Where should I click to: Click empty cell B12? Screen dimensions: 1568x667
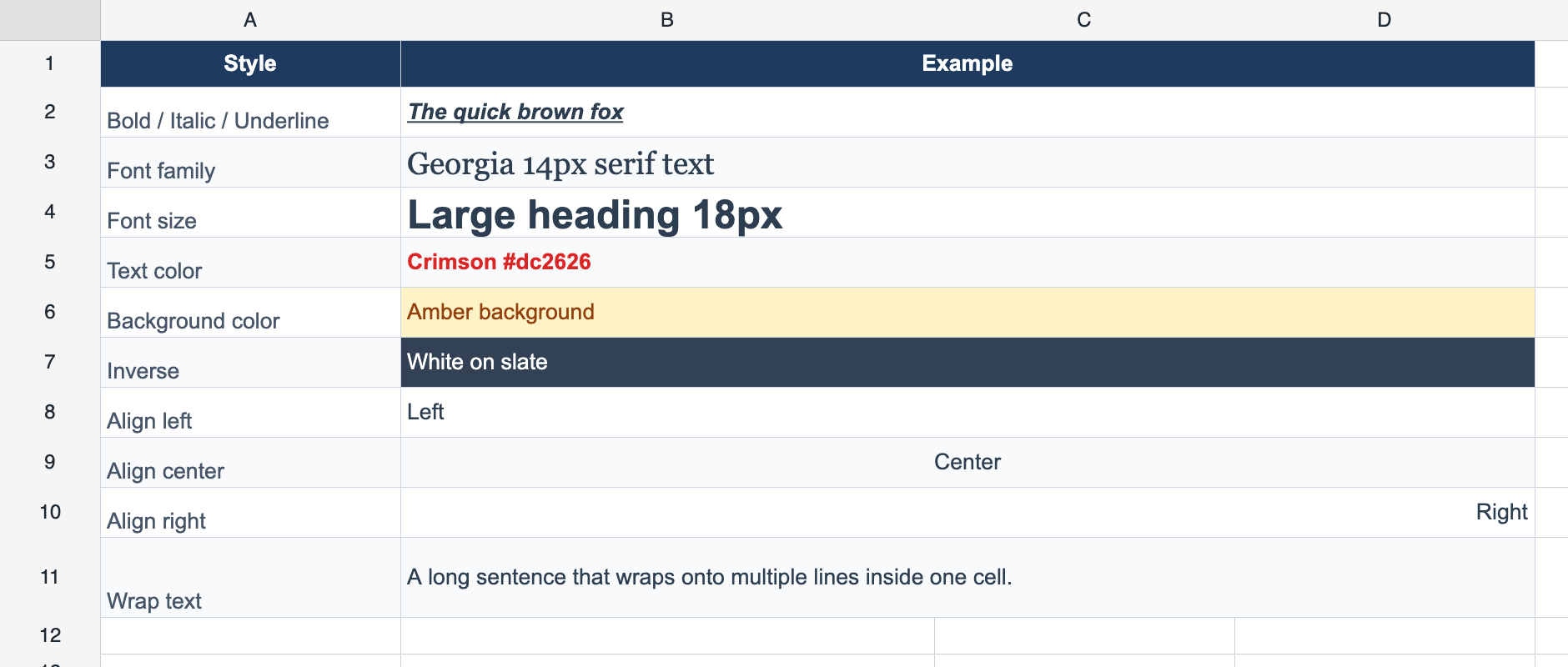coord(667,635)
